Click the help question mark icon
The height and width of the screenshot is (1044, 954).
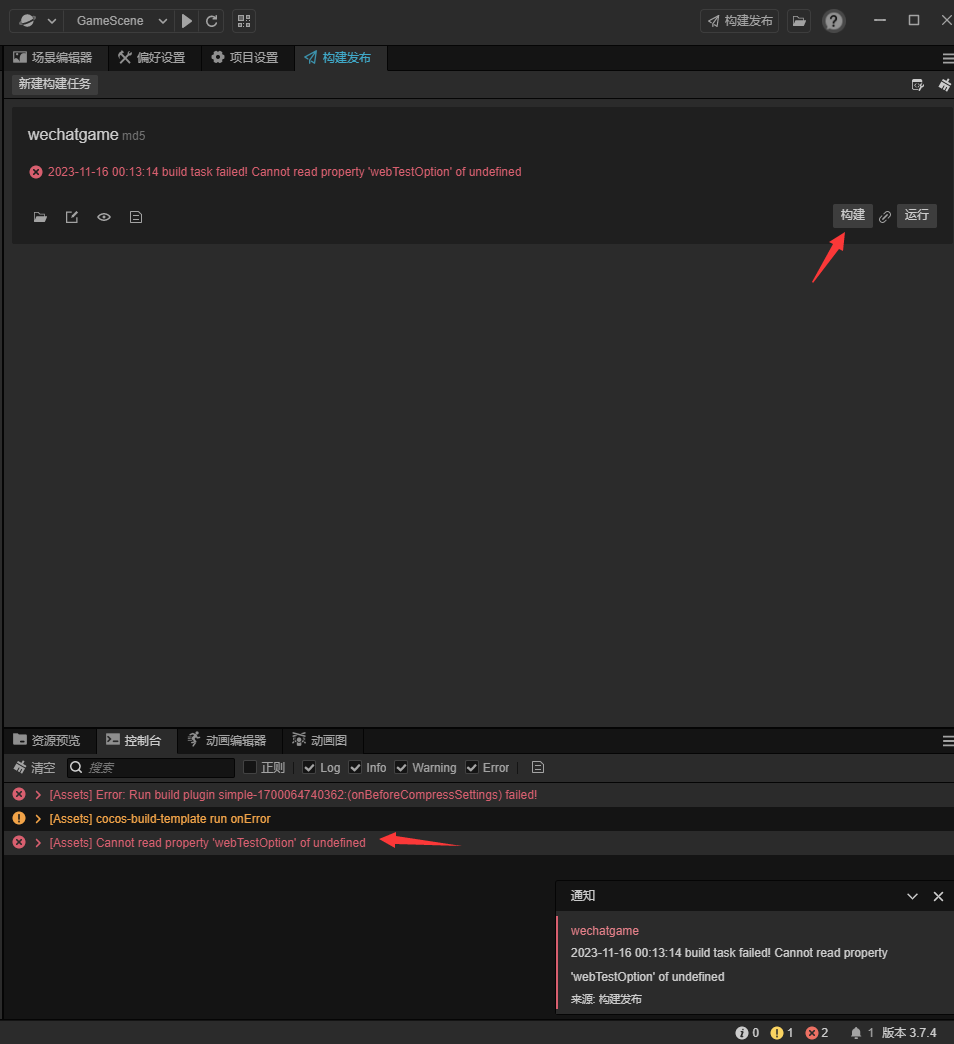point(834,21)
